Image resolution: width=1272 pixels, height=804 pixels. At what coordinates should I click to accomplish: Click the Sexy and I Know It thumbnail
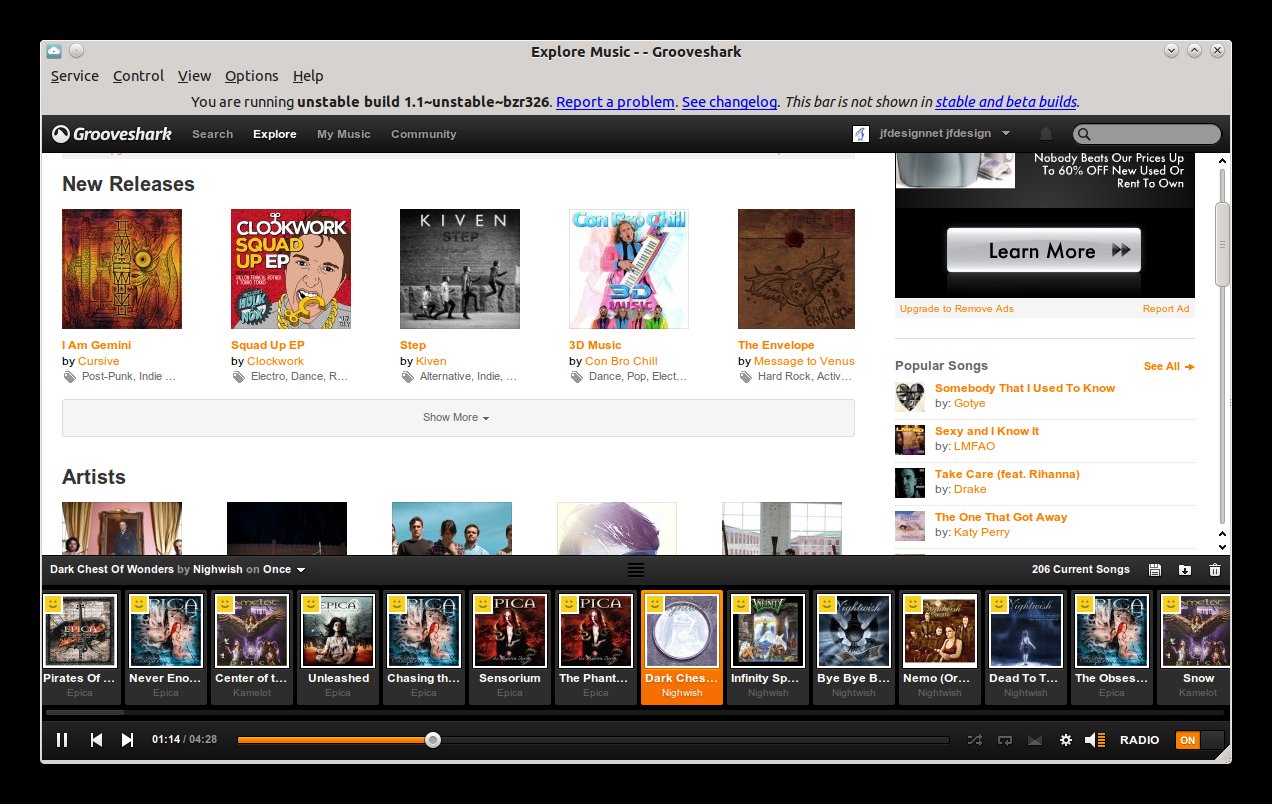(910, 440)
